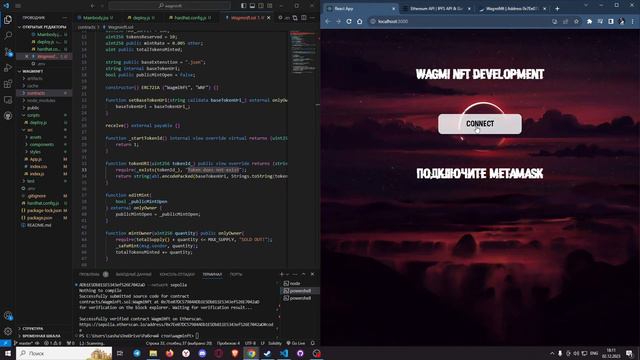The width and height of the screenshot is (640, 360).
Task: Select the node terminal instance
Action: [300, 283]
